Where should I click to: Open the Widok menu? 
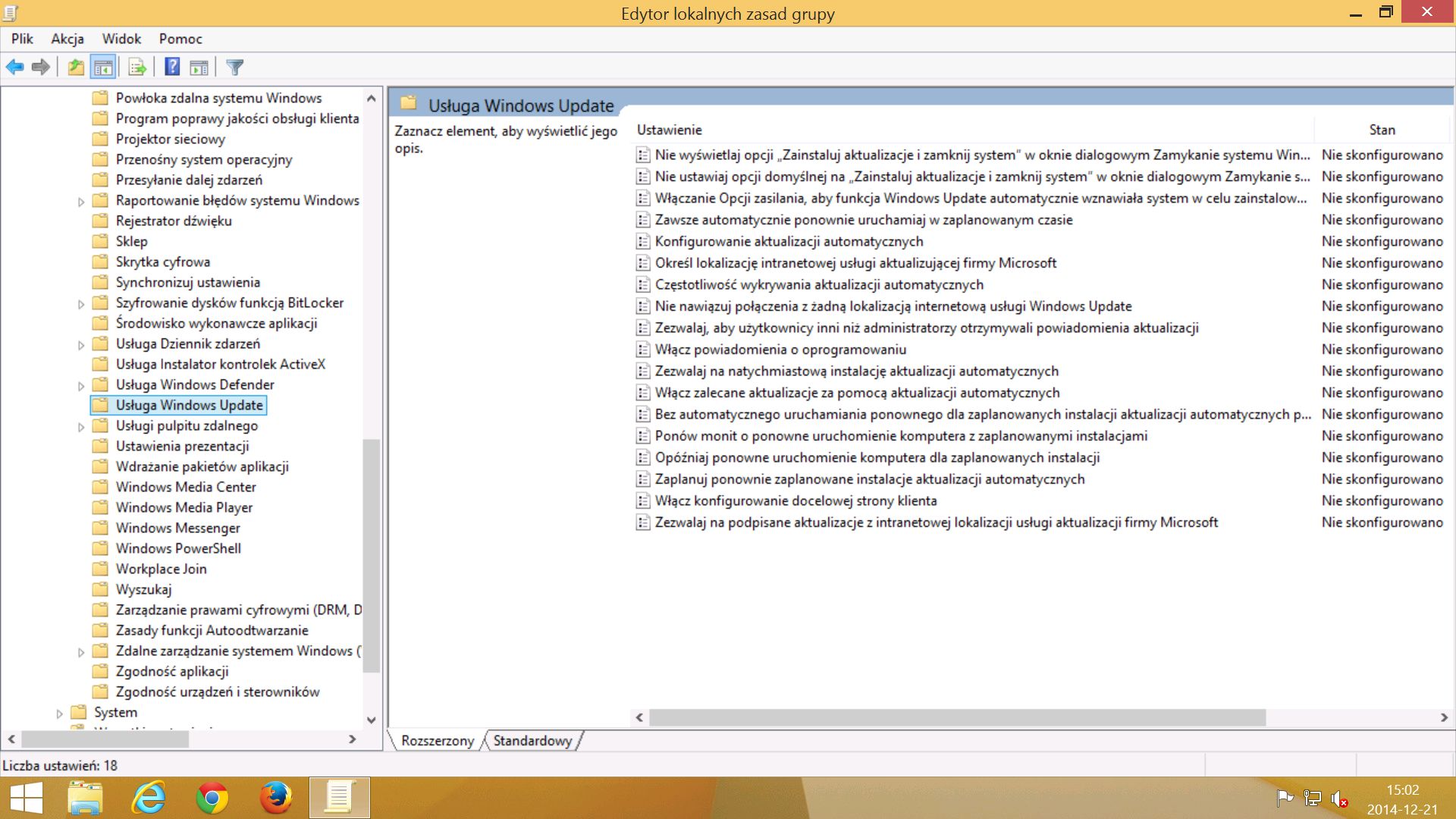click(121, 39)
